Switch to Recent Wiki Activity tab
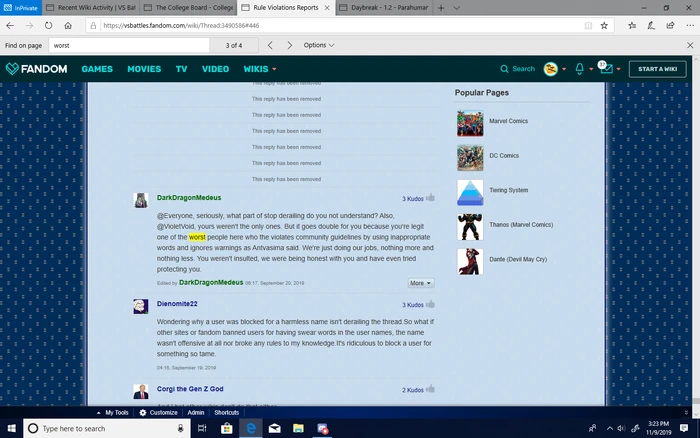This screenshot has height=438, width=700. tap(92, 8)
